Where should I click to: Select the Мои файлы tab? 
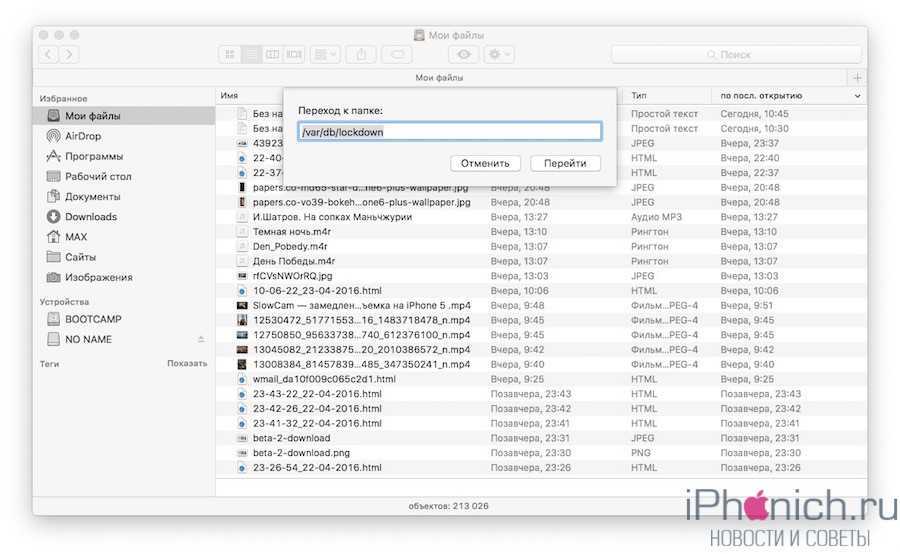[439, 77]
